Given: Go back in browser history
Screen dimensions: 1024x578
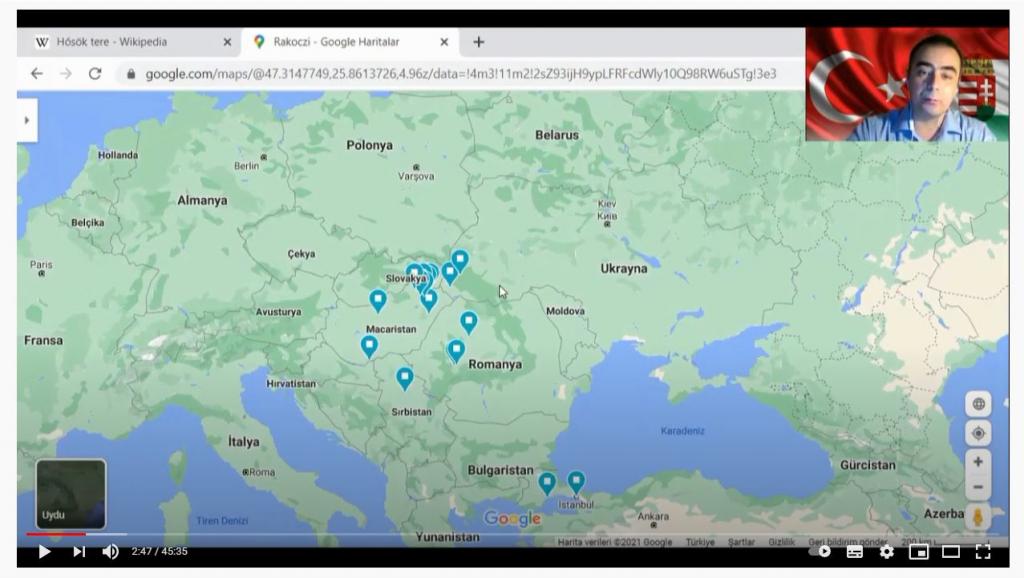Looking at the screenshot, I should (37, 74).
